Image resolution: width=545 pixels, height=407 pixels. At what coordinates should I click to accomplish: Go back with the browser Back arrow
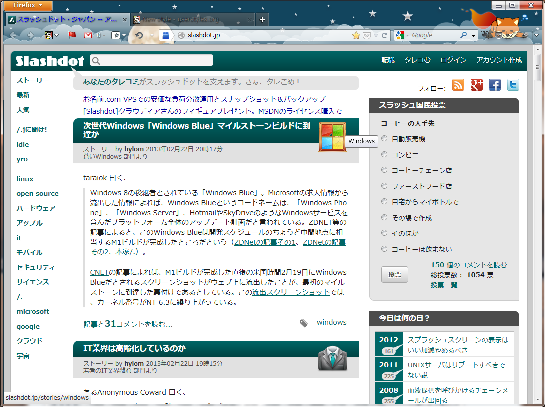pos(13,35)
